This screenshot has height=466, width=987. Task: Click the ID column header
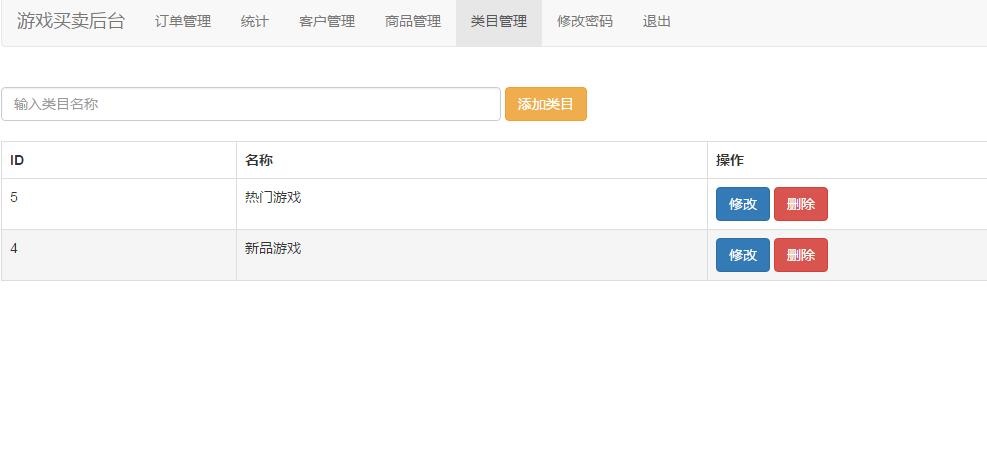pos(119,160)
